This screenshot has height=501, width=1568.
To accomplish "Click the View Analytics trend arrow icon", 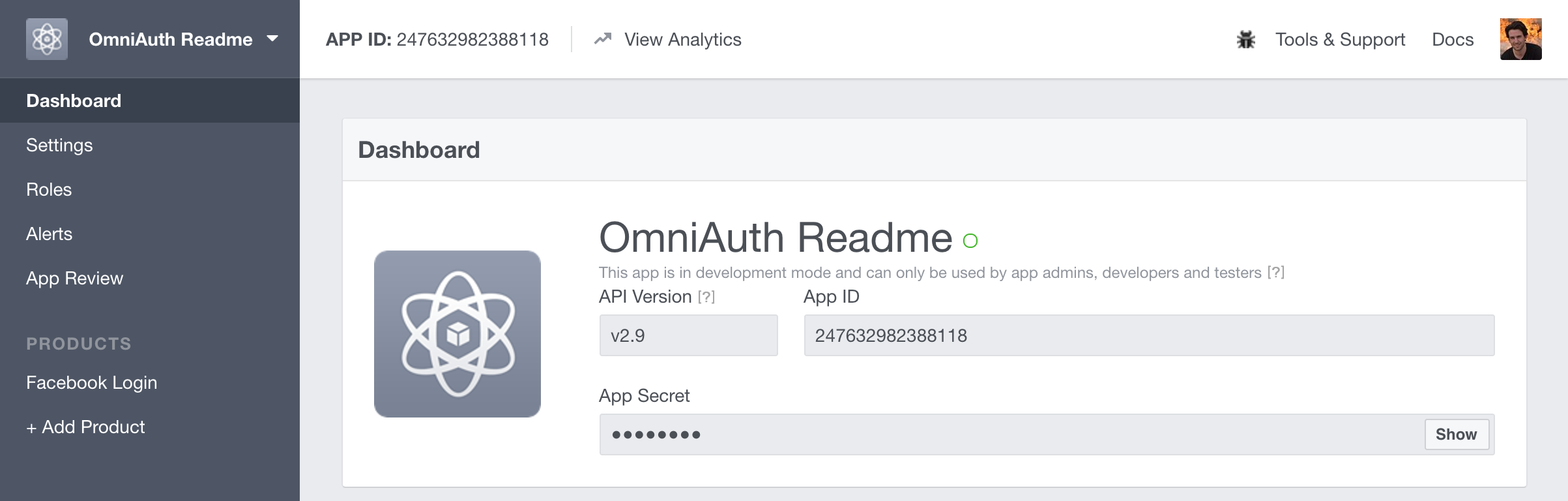I will click(x=603, y=39).
